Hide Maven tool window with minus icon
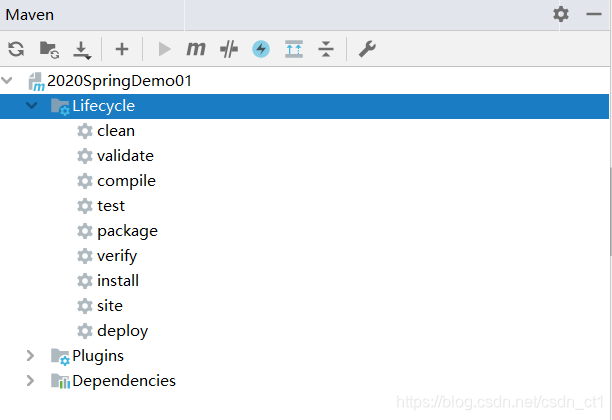This screenshot has width=612, height=420. 594,14
